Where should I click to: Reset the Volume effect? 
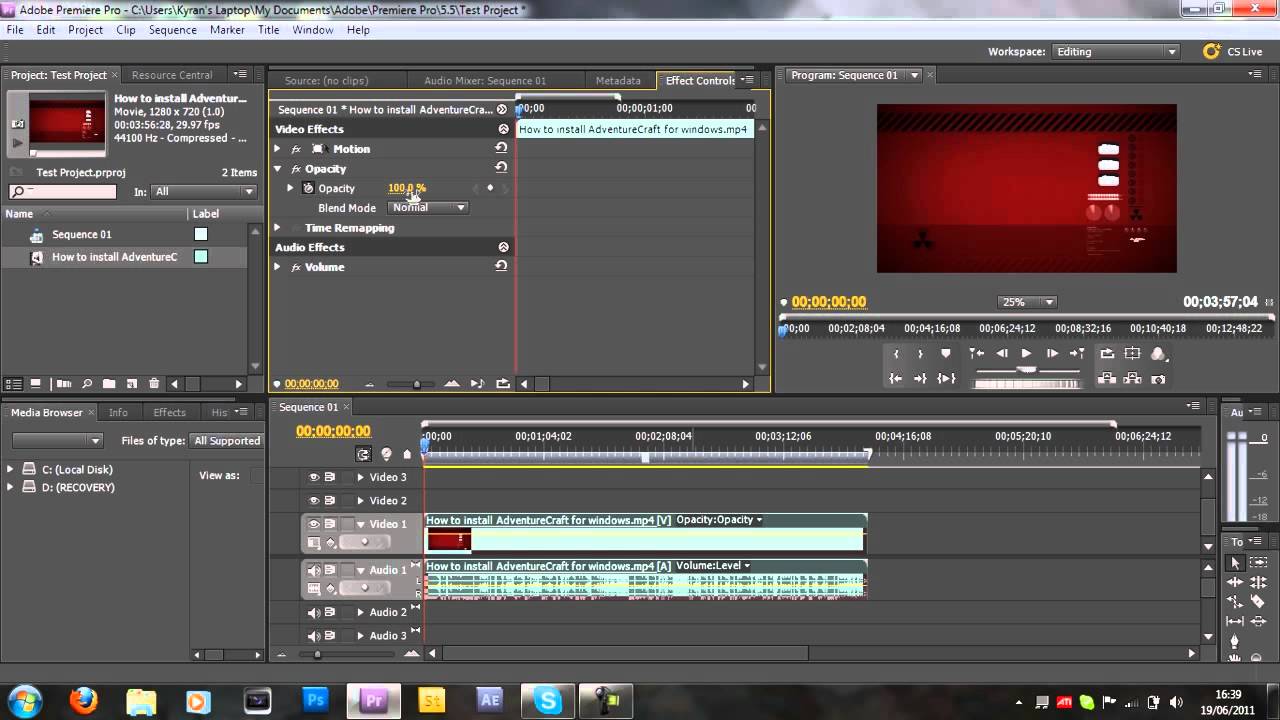pyautogui.click(x=501, y=266)
